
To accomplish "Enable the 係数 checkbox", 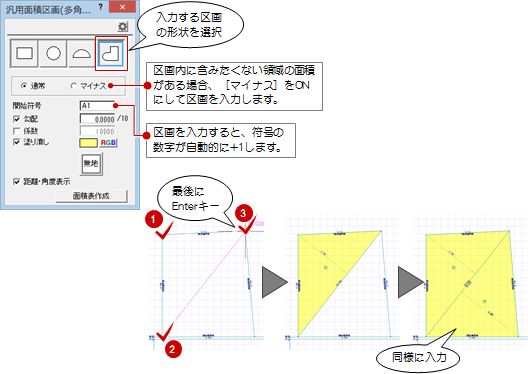I will (x=16, y=131).
